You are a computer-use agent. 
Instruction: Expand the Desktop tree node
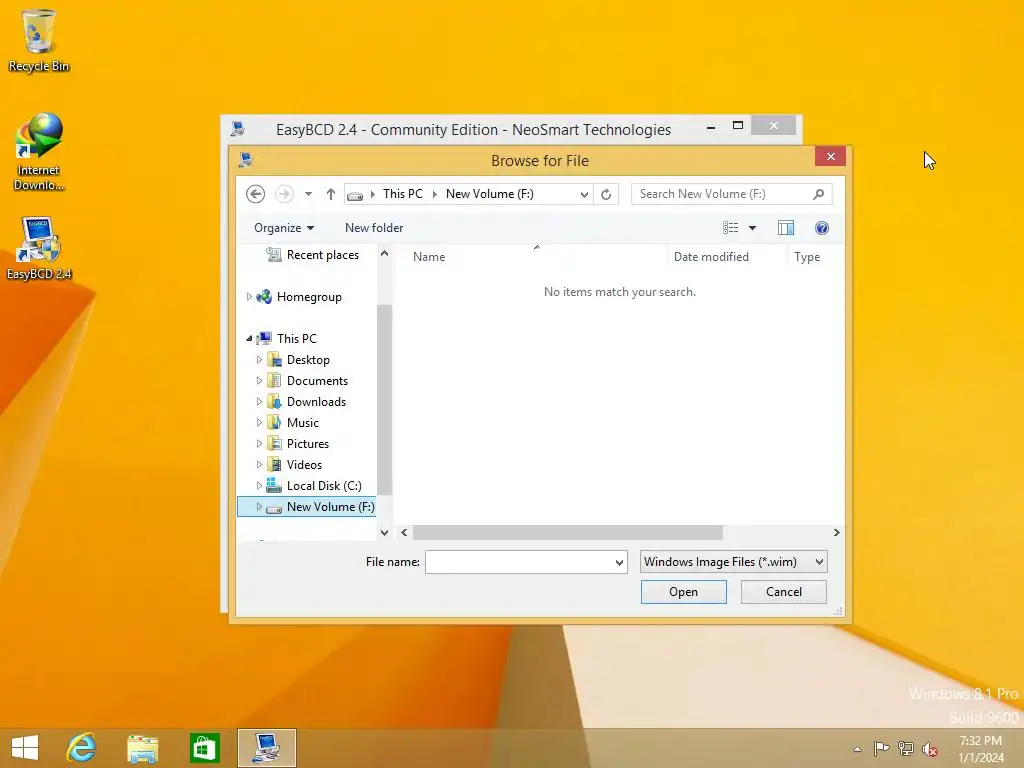pos(259,359)
